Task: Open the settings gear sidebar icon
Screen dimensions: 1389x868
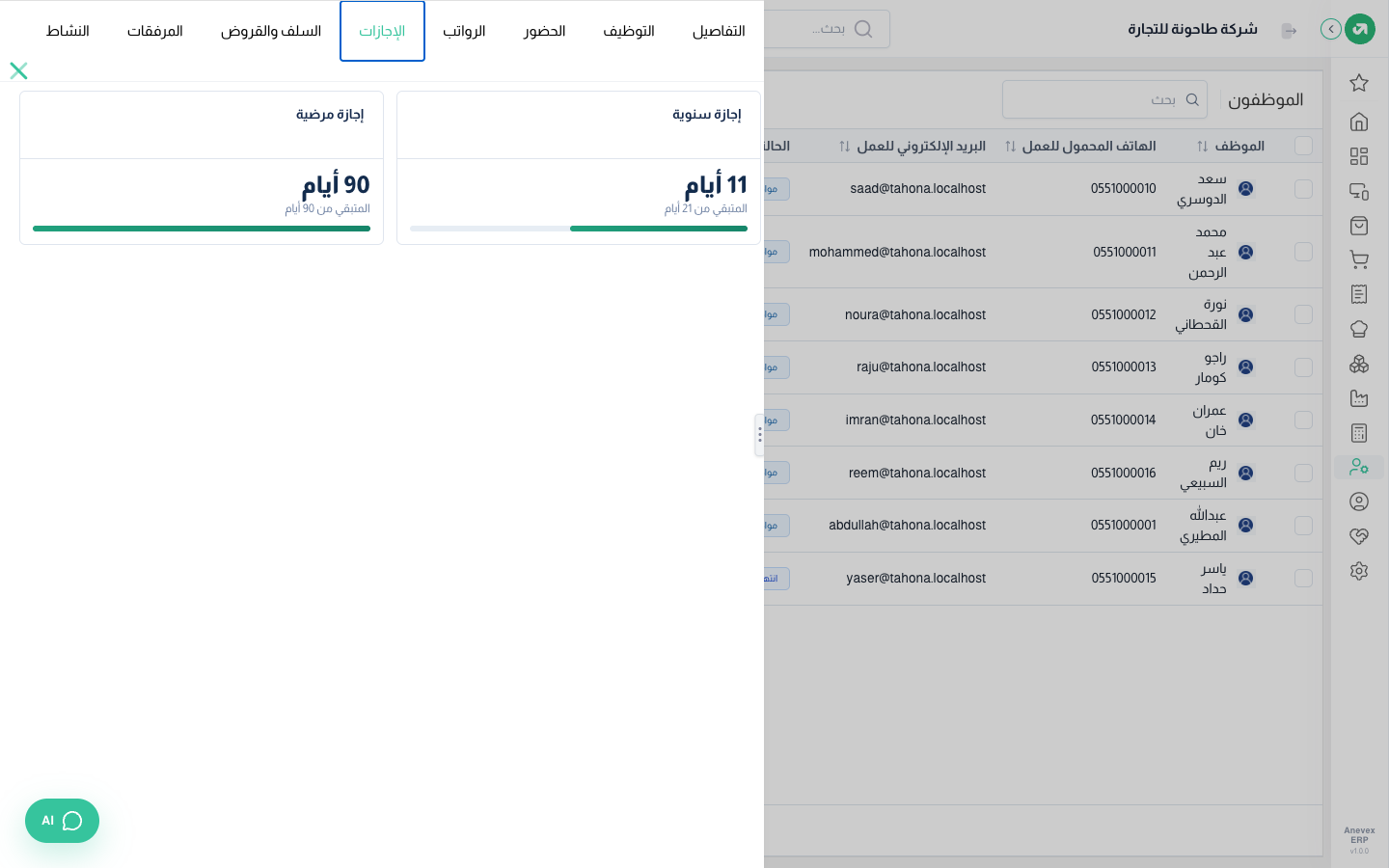Action: [1359, 571]
